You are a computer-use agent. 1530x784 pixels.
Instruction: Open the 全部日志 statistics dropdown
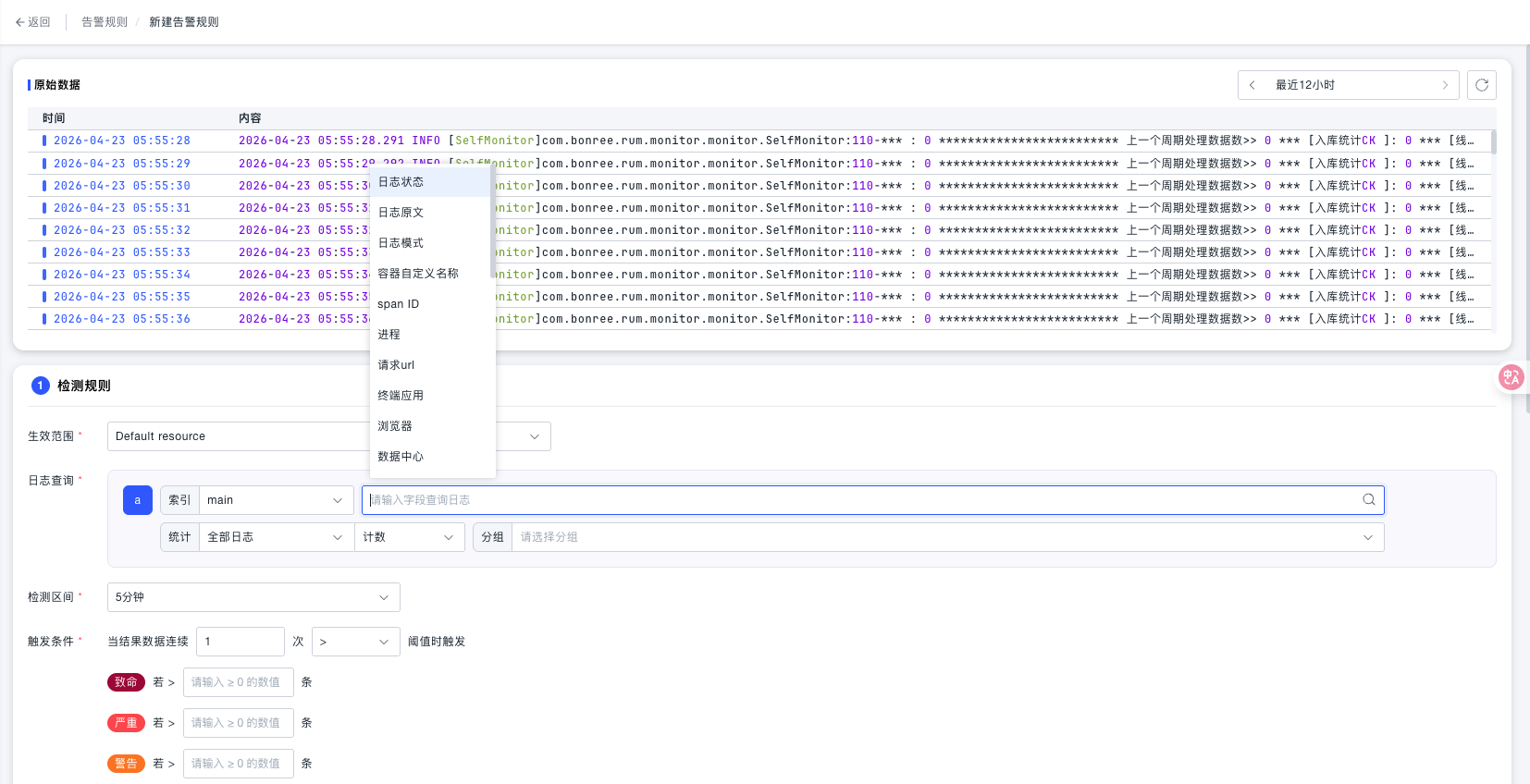pos(277,537)
